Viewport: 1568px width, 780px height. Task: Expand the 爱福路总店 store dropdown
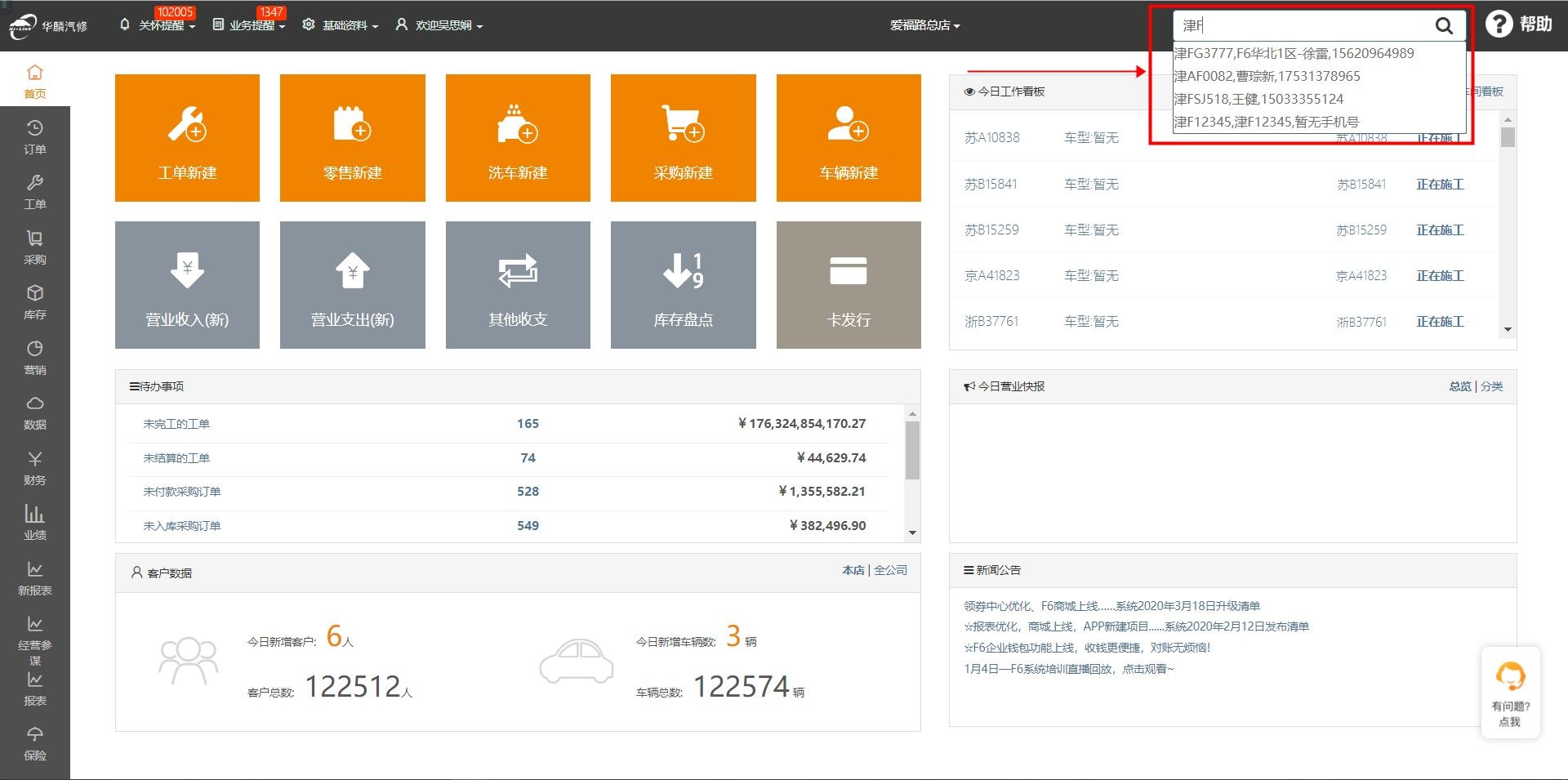pos(924,25)
